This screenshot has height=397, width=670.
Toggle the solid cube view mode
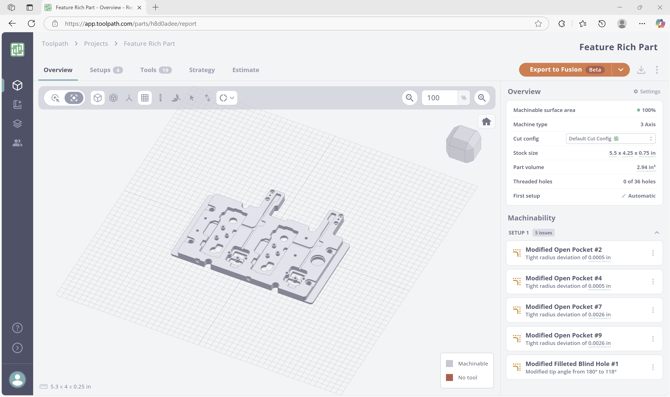click(98, 98)
